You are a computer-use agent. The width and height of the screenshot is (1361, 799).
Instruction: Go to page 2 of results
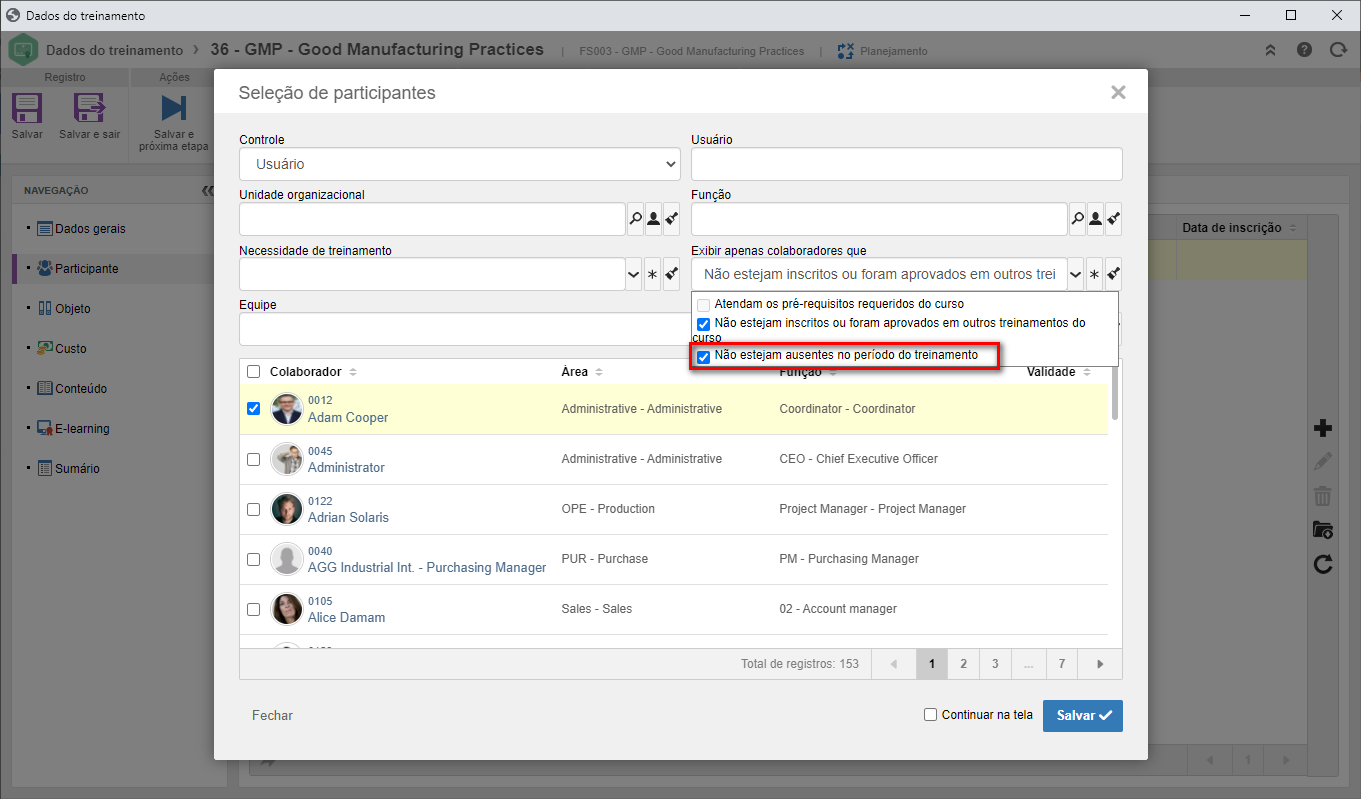point(963,663)
